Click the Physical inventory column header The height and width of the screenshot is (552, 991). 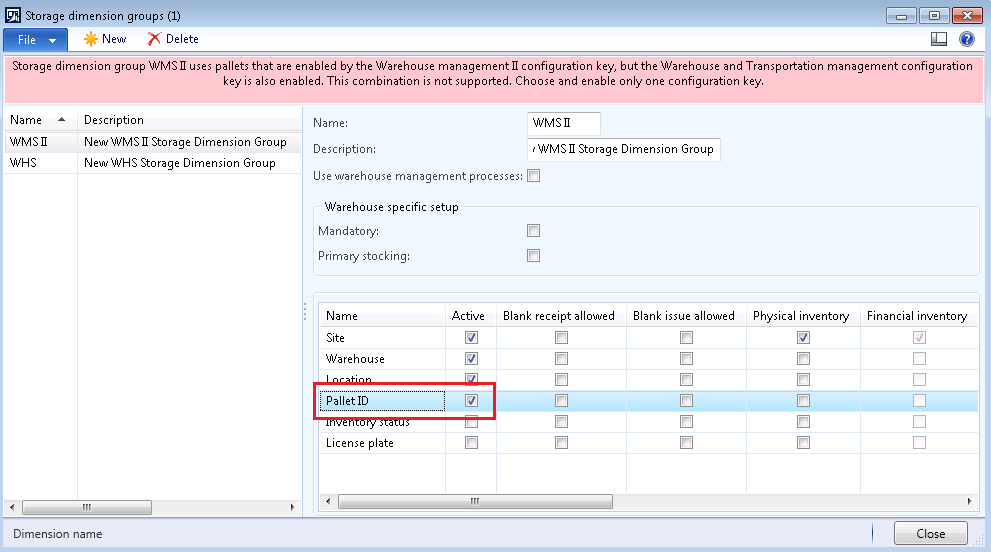(800, 316)
